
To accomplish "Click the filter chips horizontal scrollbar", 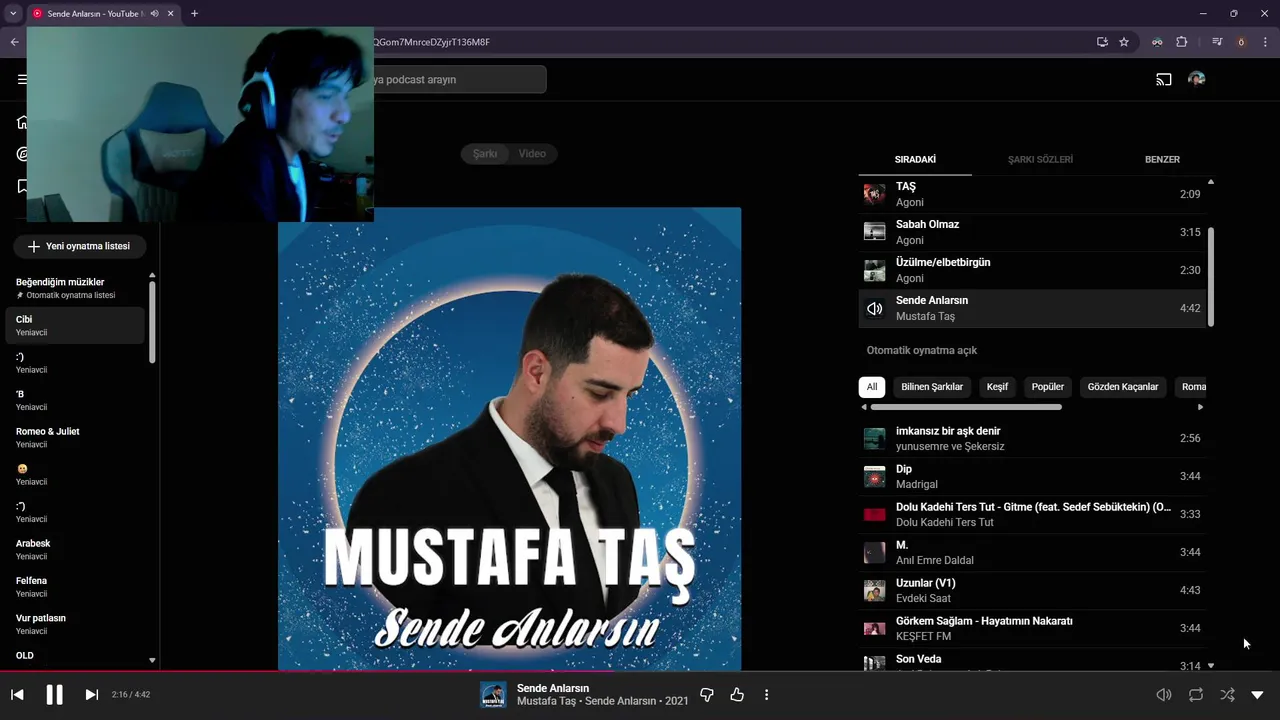I will click(966, 407).
